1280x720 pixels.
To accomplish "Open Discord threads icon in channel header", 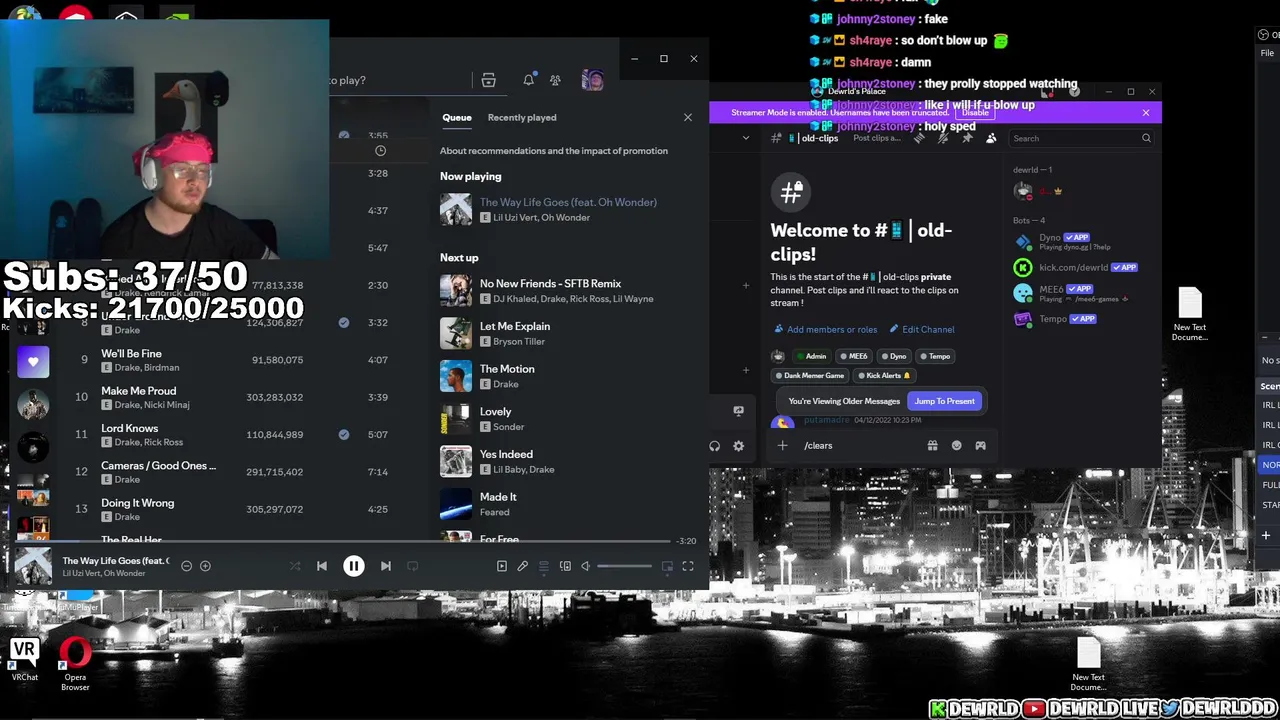I will (x=919, y=139).
